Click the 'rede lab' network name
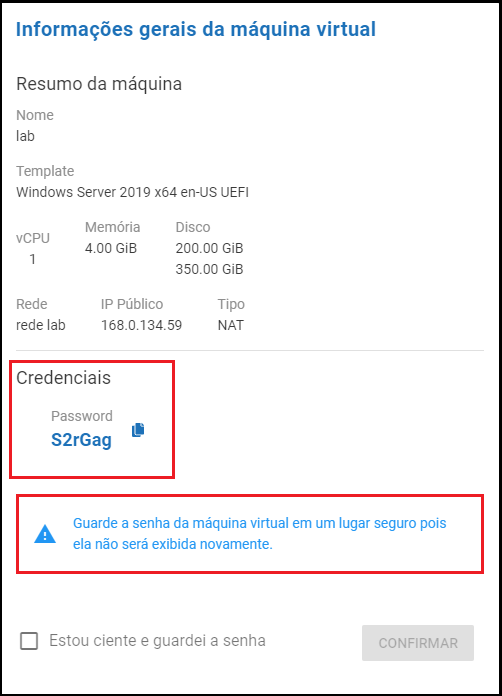502x696 pixels. (x=41, y=325)
